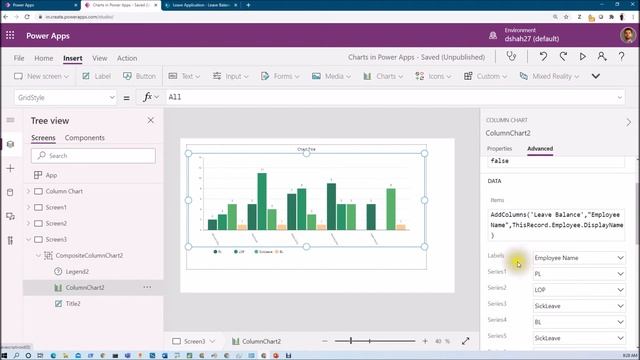Open the Home tab
The width and height of the screenshot is (640, 360).
tap(44, 58)
